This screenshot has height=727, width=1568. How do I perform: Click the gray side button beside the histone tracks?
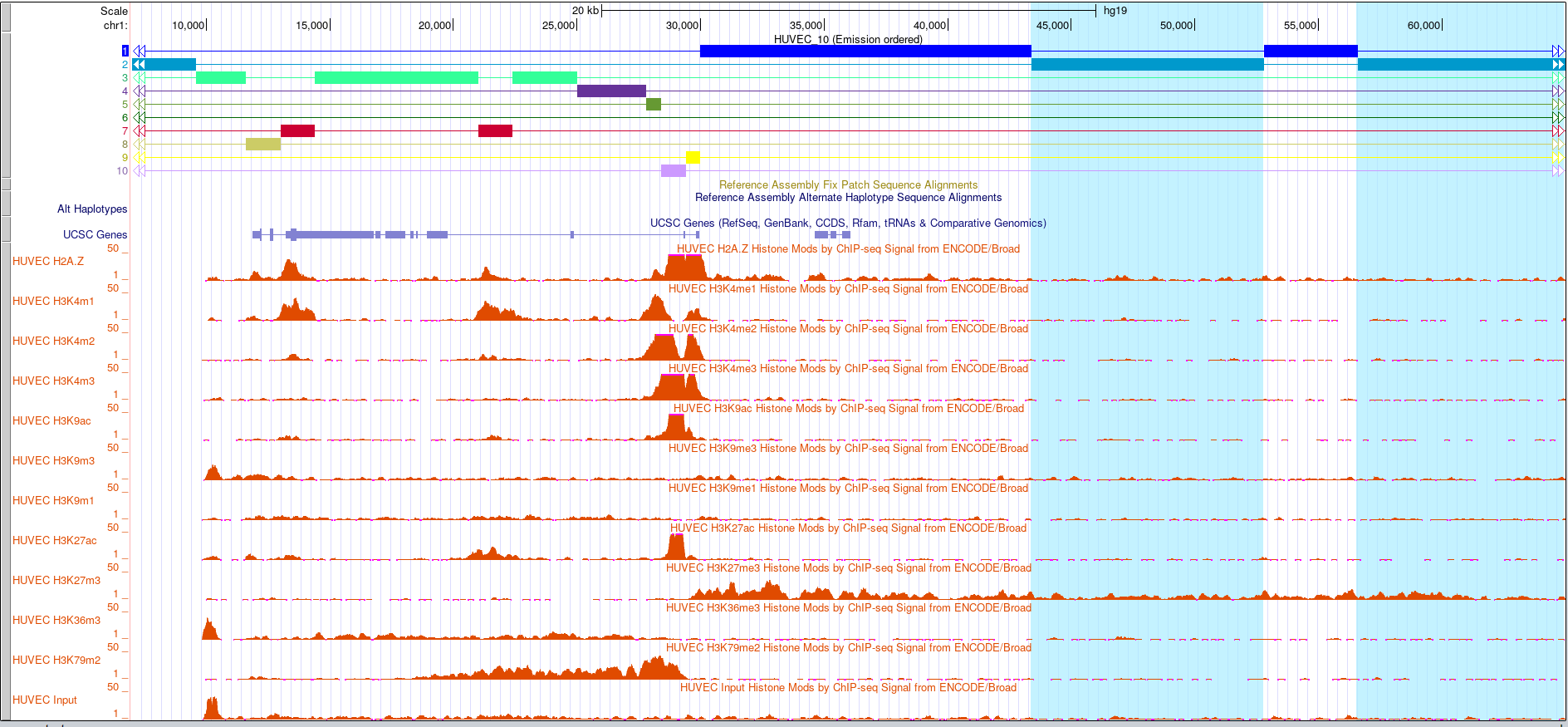pos(6,481)
